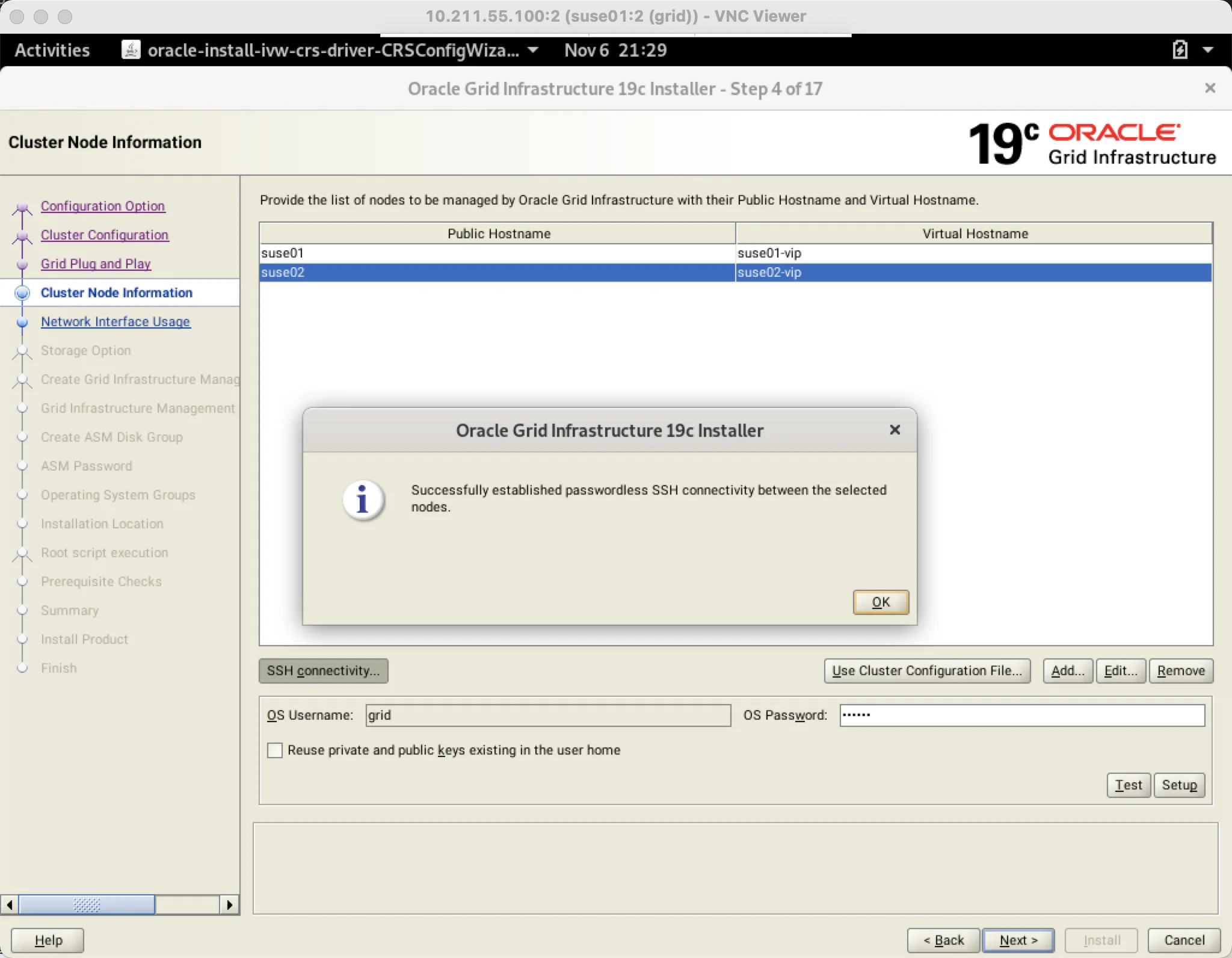This screenshot has width=1232, height=958.
Task: Enable Reuse private and public keys checkbox
Action: (x=275, y=750)
